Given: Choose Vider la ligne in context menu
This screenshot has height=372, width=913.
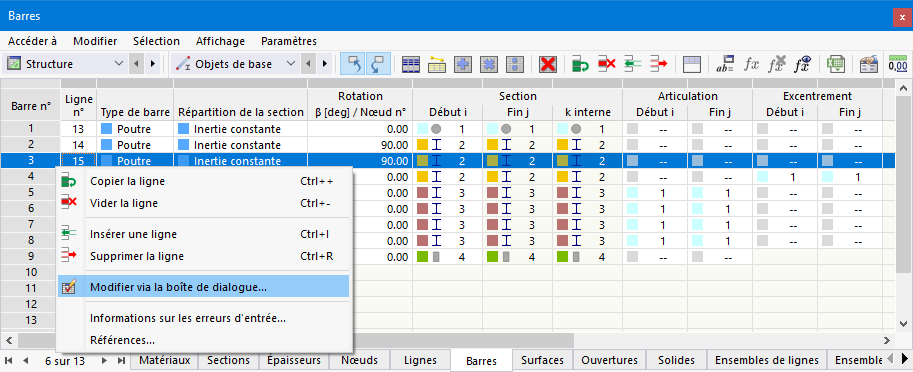Looking at the screenshot, I should tap(204, 203).
